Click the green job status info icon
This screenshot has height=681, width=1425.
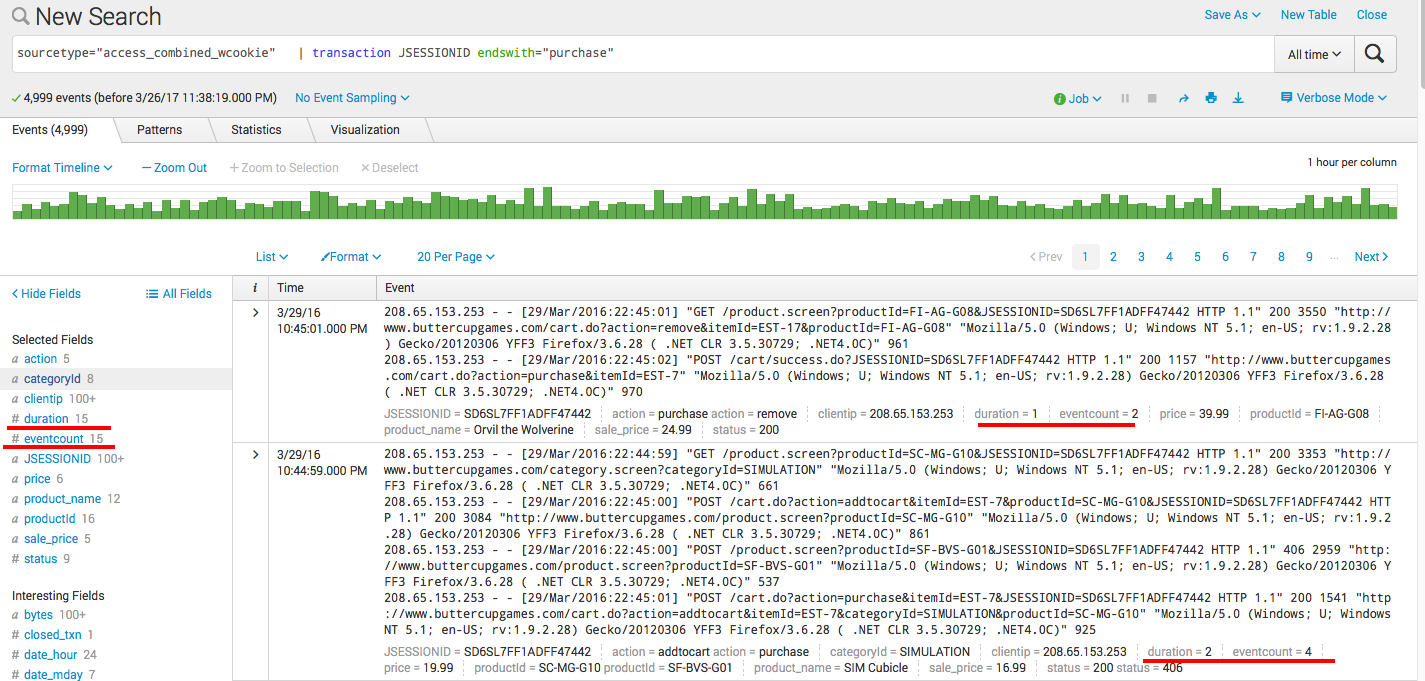[1062, 97]
